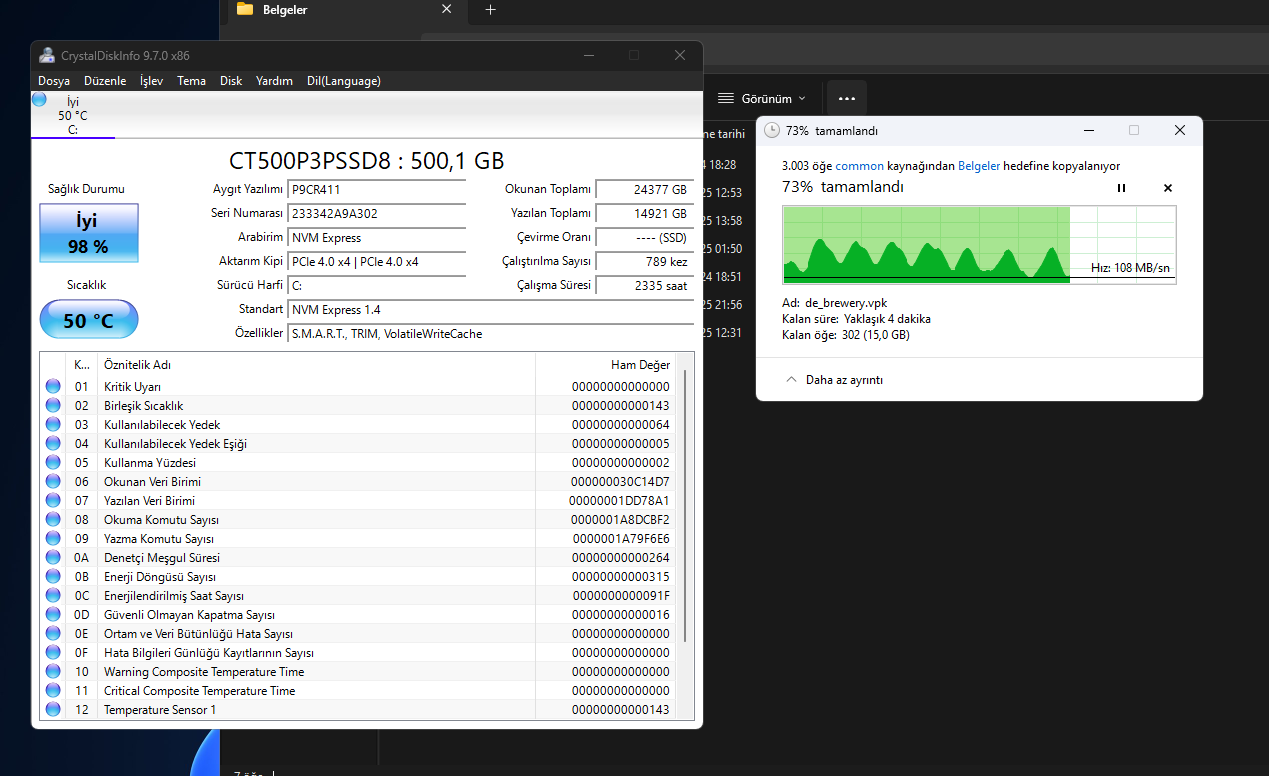Click the clock icon in copy dialog title
The width and height of the screenshot is (1269, 776).
point(772,131)
